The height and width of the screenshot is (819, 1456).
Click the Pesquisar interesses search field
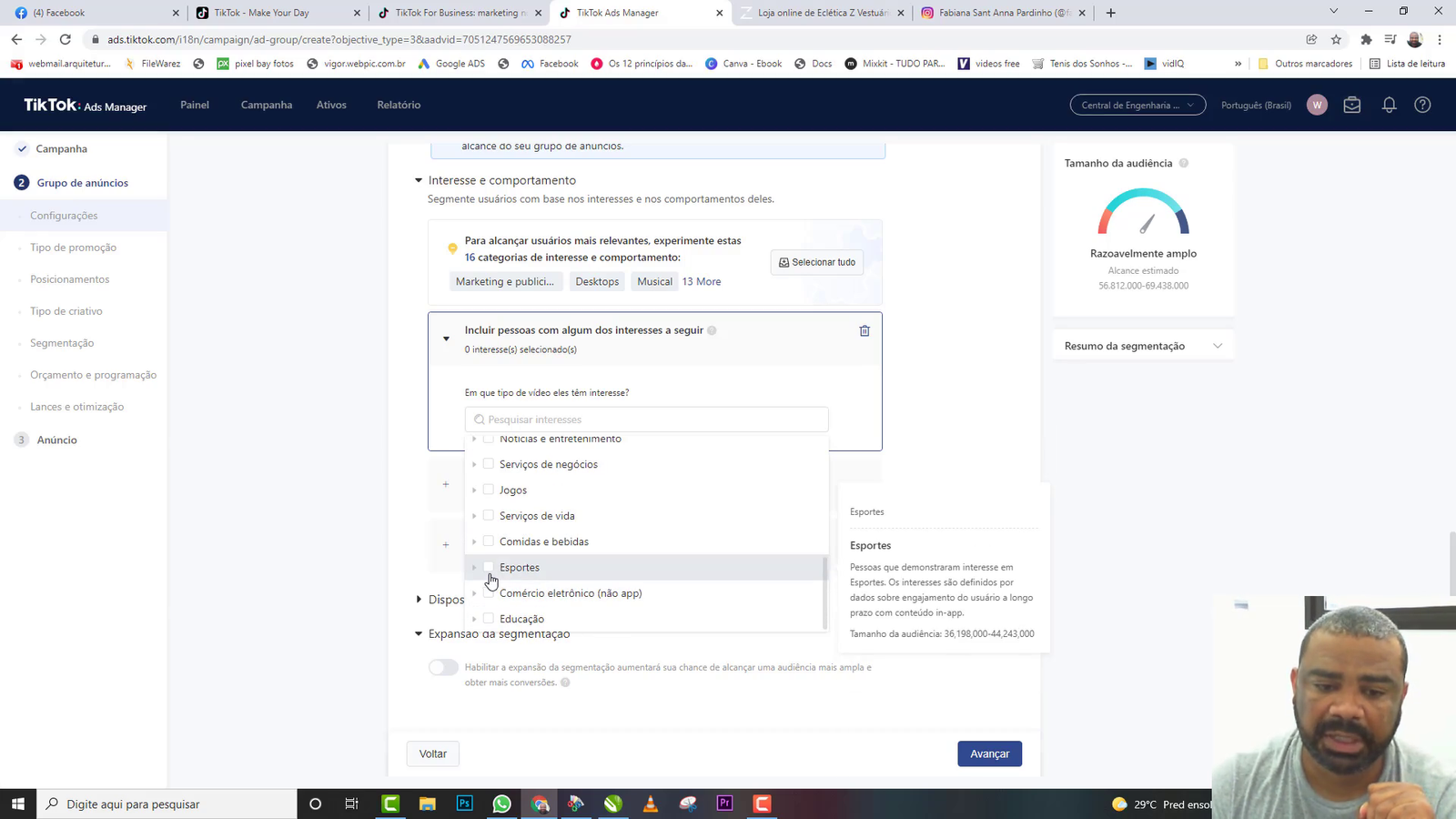646,420
